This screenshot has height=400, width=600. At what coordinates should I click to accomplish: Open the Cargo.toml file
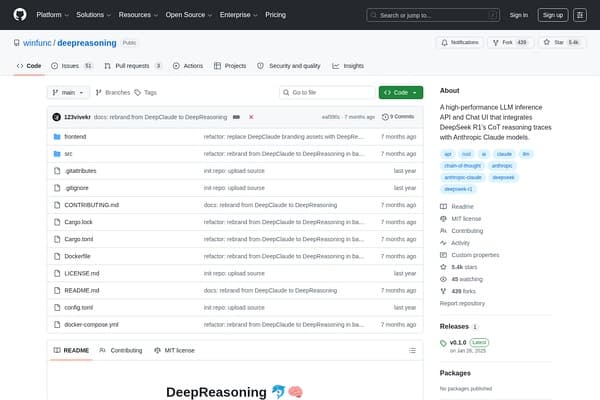(78, 239)
